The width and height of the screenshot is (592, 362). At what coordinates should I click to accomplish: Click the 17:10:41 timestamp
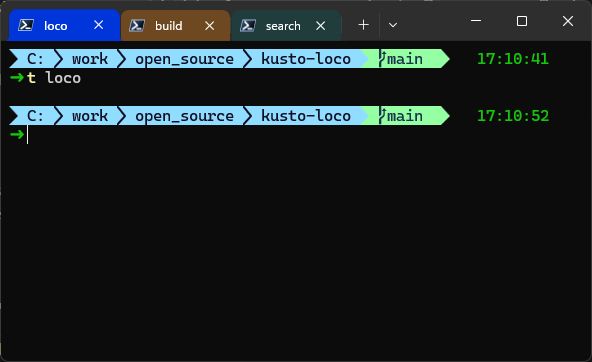(513, 59)
